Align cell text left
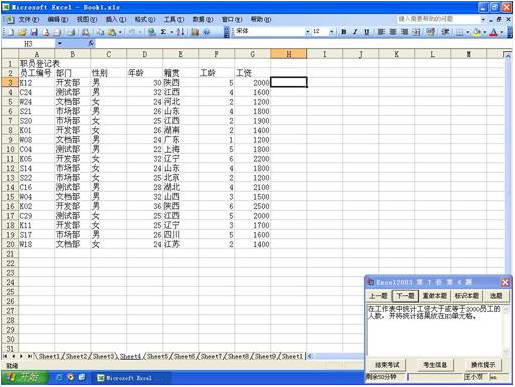Screen dimensions: 515x387 tap(381, 32)
